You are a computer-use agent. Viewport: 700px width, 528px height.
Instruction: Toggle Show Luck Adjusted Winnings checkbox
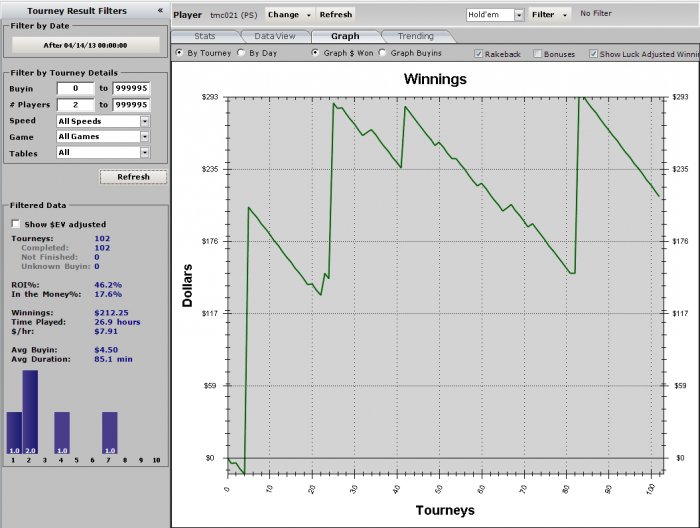click(594, 53)
